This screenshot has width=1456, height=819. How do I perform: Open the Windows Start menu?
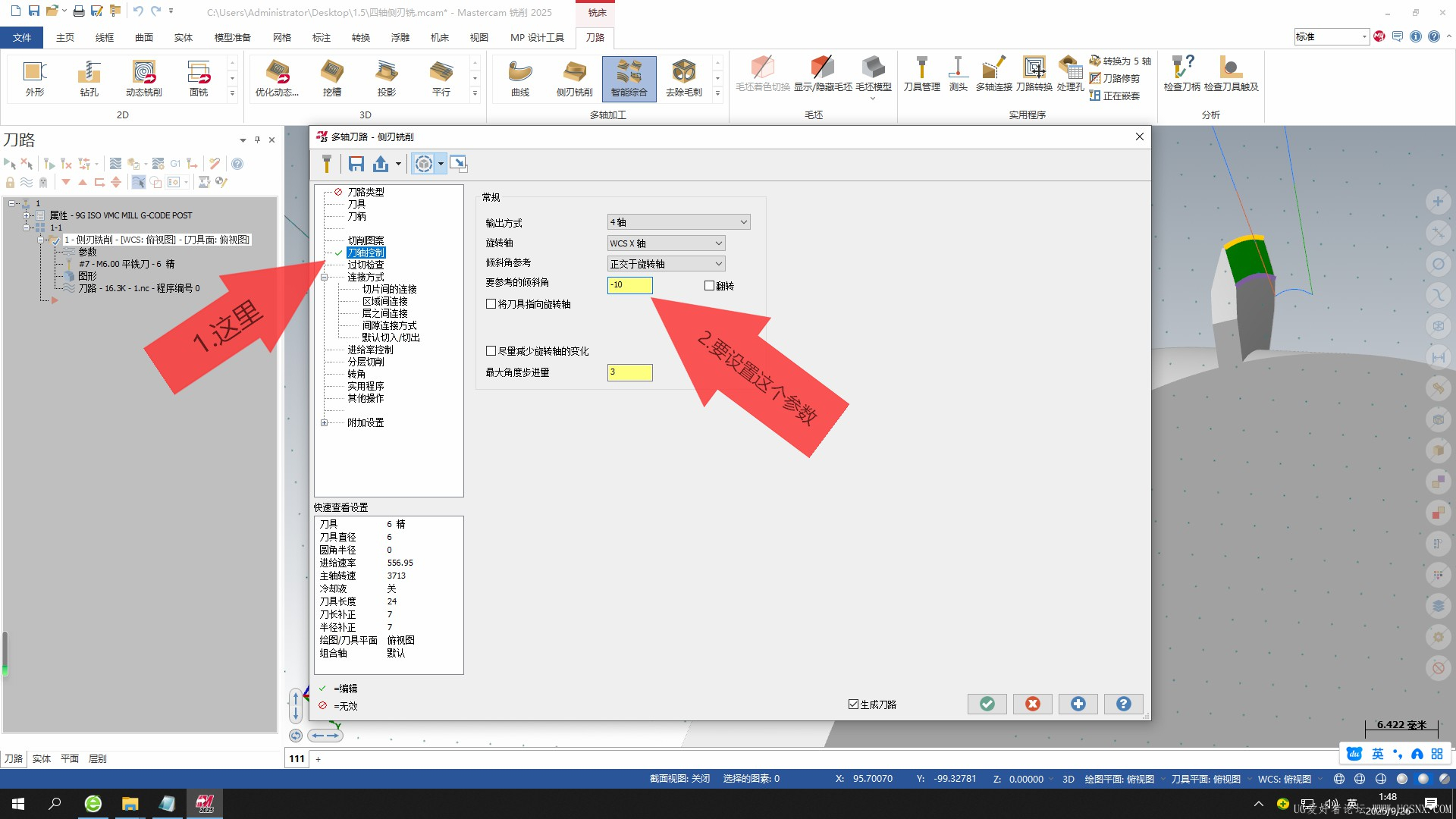[18, 804]
